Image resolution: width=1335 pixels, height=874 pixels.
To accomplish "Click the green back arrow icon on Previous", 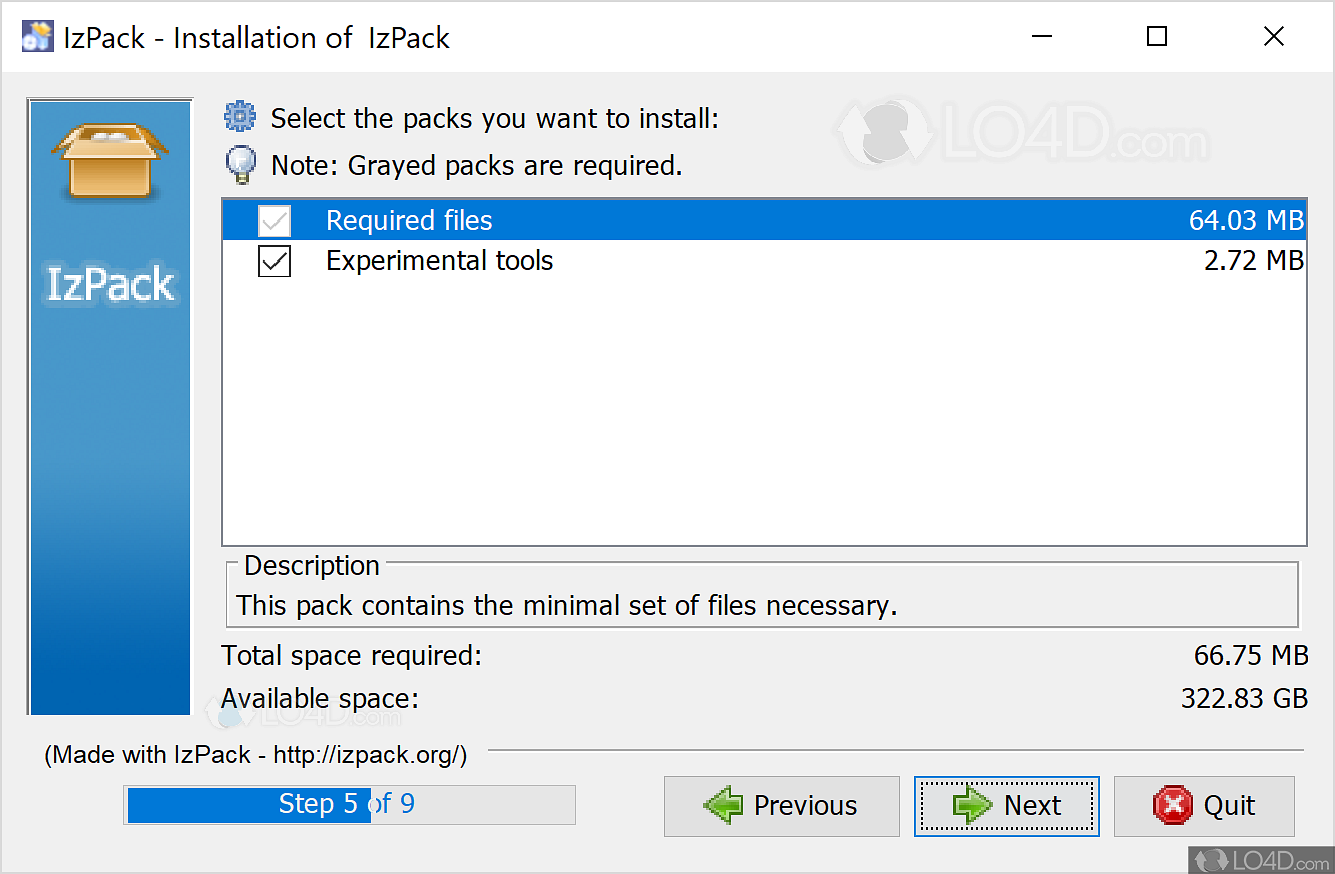I will (x=723, y=805).
